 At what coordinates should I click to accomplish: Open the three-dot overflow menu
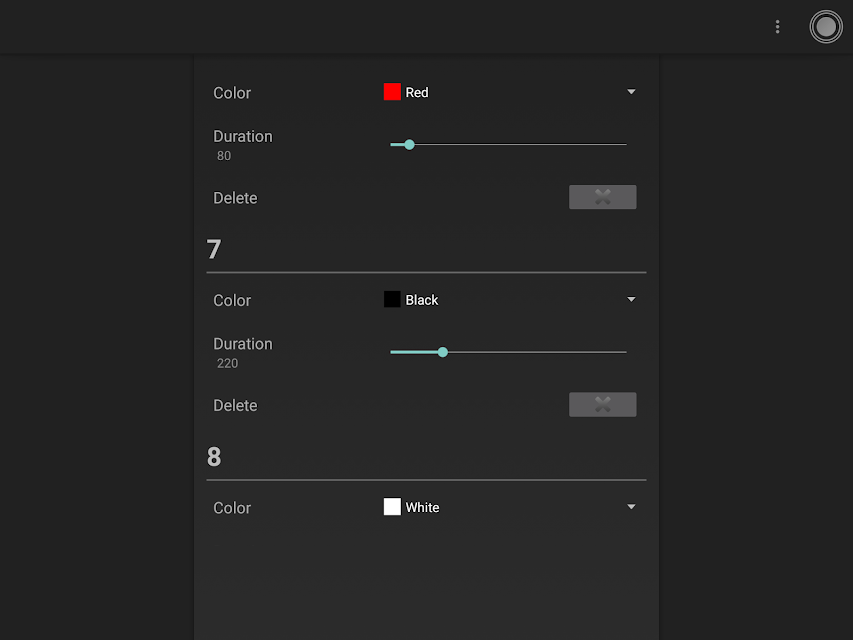(777, 27)
